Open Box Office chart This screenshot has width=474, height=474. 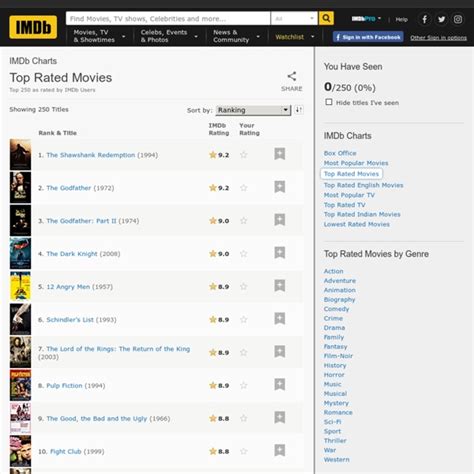[x=340, y=153]
